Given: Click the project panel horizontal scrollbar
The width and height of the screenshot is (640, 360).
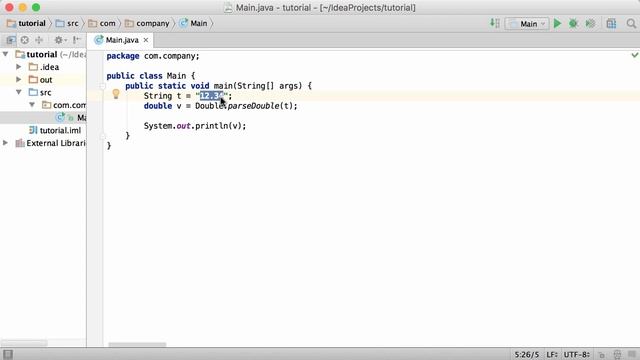Looking at the screenshot, I should pyautogui.click(x=24, y=343).
